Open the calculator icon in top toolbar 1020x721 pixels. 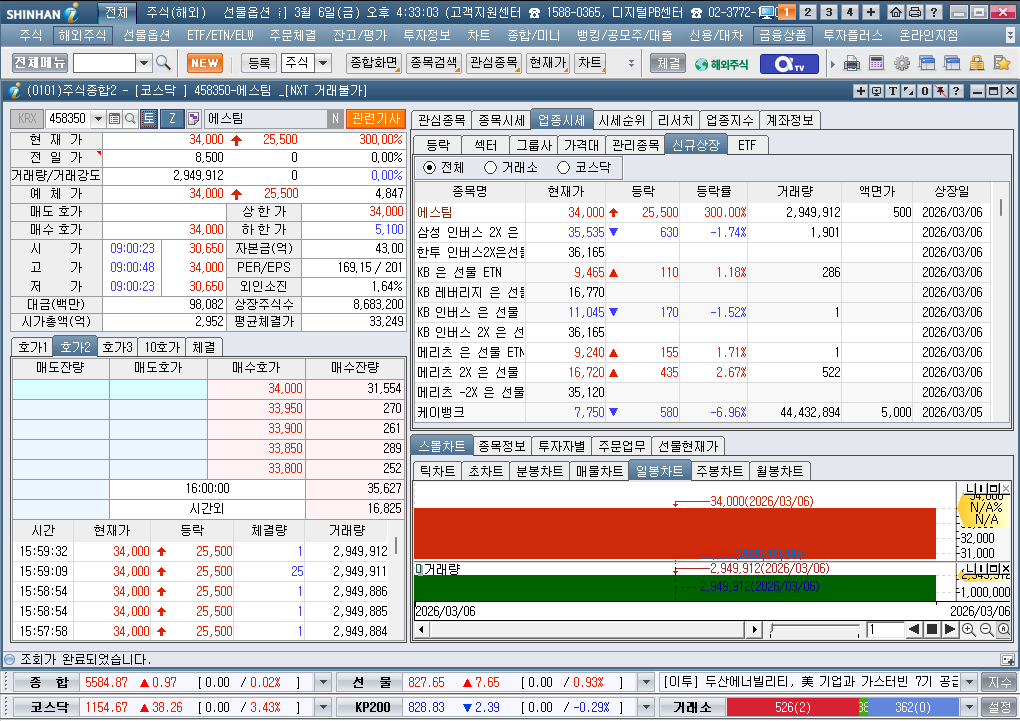click(876, 63)
